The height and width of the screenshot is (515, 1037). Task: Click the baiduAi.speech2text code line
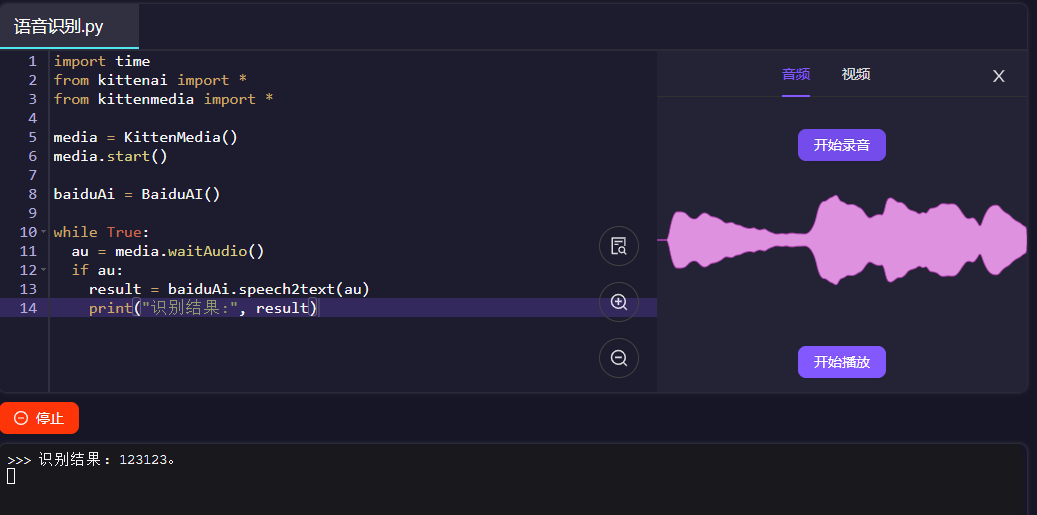pos(229,290)
